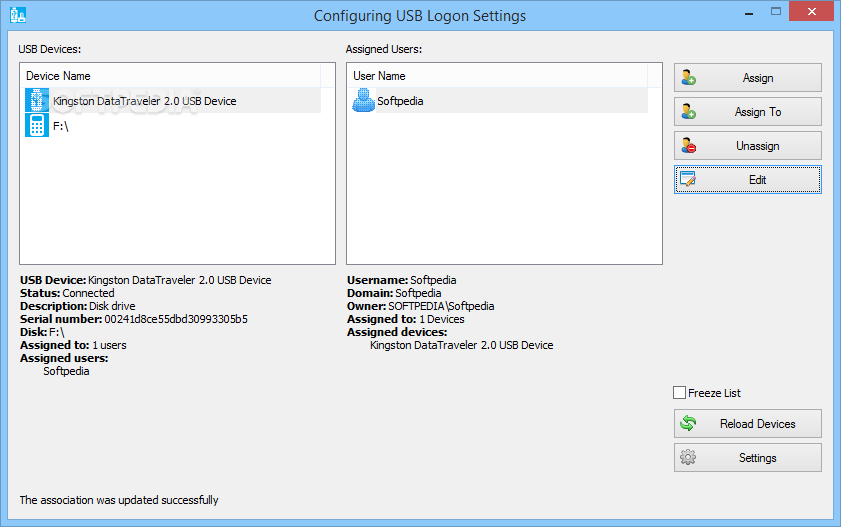Click Softpedia under Assigned users details
Image resolution: width=841 pixels, height=527 pixels.
(66, 371)
